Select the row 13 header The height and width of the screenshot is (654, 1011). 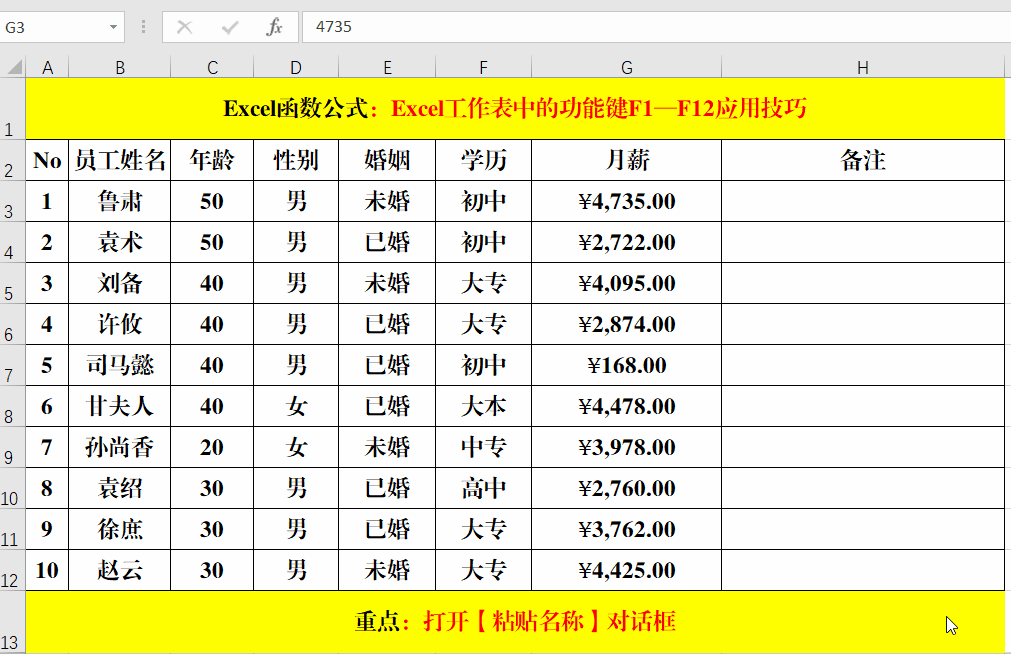tap(12, 622)
